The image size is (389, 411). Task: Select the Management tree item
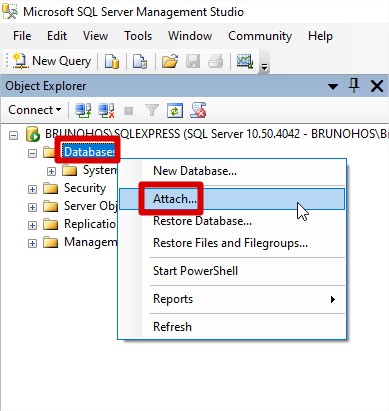90,242
